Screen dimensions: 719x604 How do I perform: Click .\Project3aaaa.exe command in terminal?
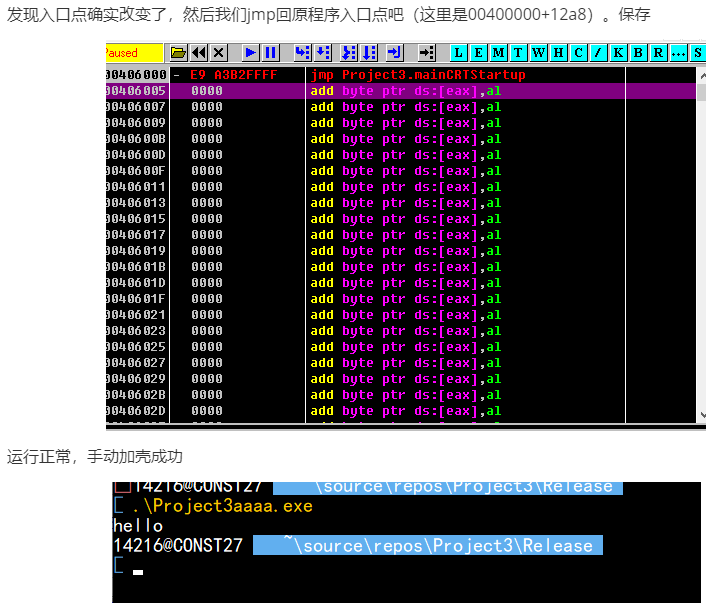[223, 506]
